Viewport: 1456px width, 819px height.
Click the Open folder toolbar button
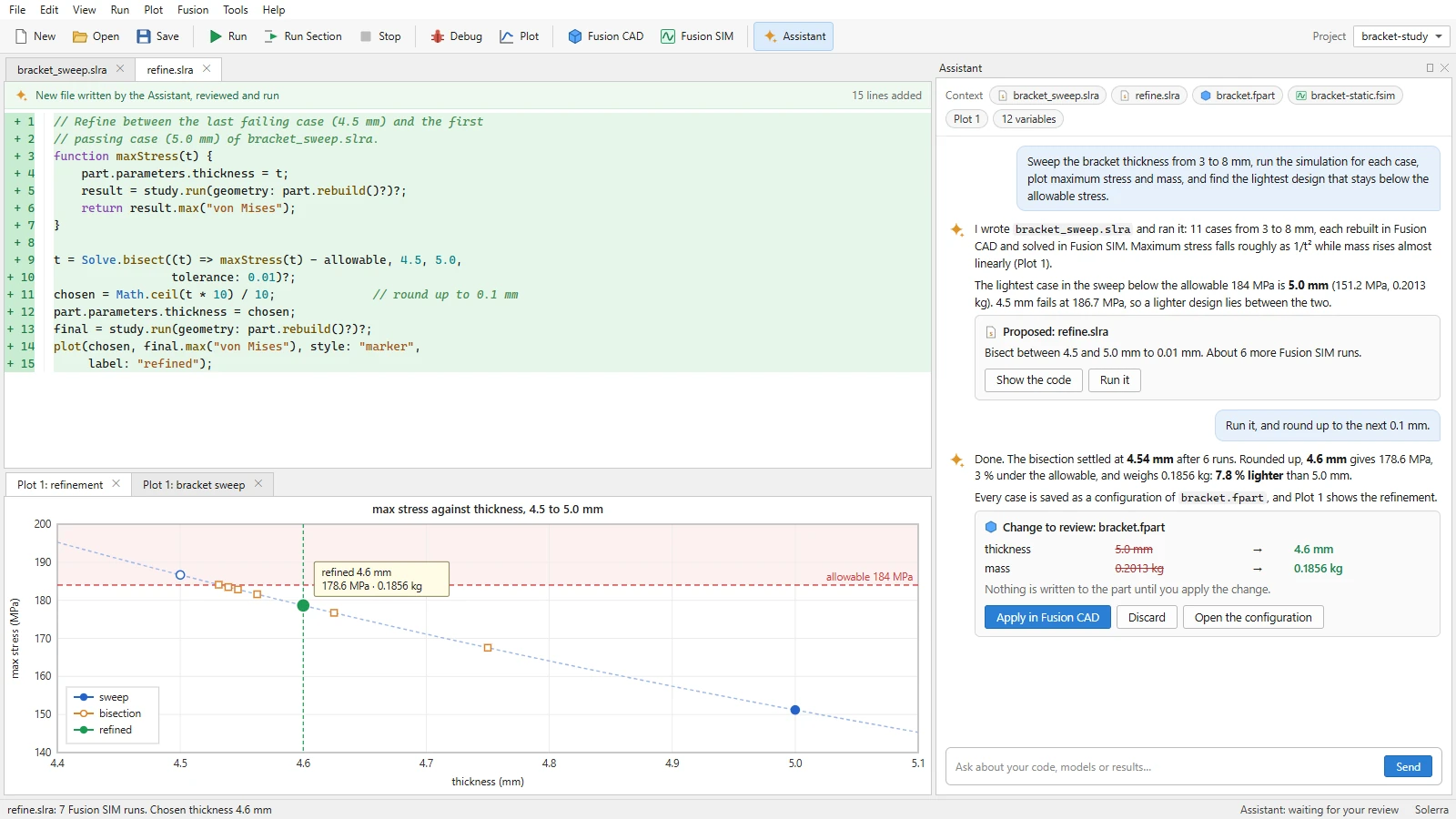[96, 36]
